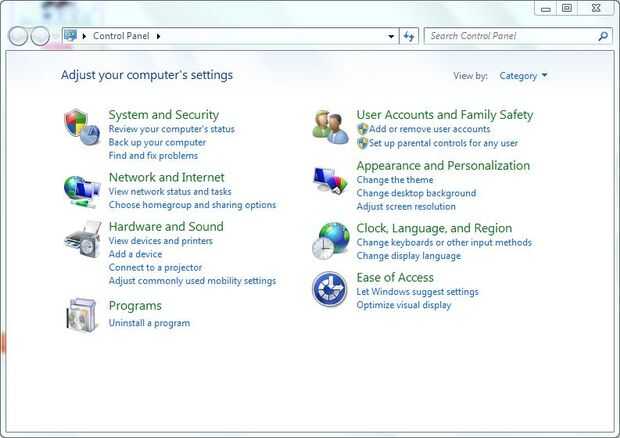
Task: Click the Network and Internet globe icon
Action: tap(82, 192)
